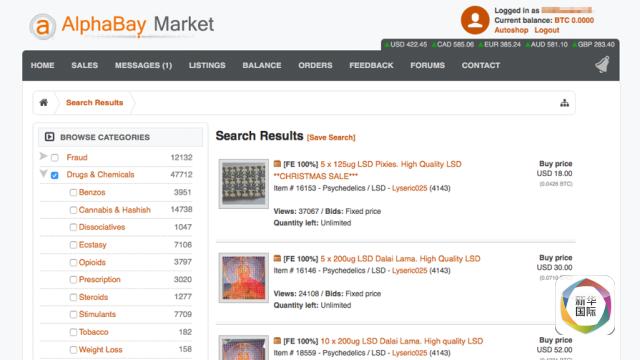Collapse the Drugs & Chemicals category arrow
The image size is (640, 360).
pyautogui.click(x=43, y=173)
